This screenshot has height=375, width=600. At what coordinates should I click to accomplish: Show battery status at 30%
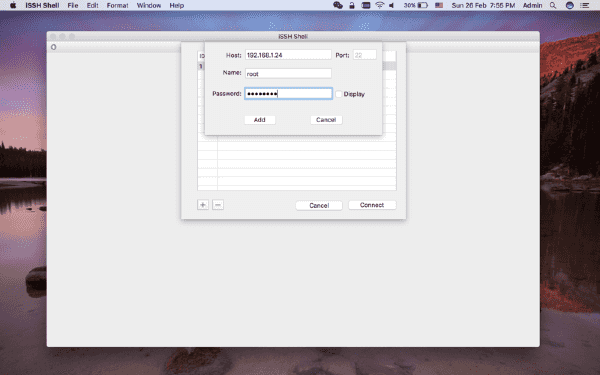[416, 5]
